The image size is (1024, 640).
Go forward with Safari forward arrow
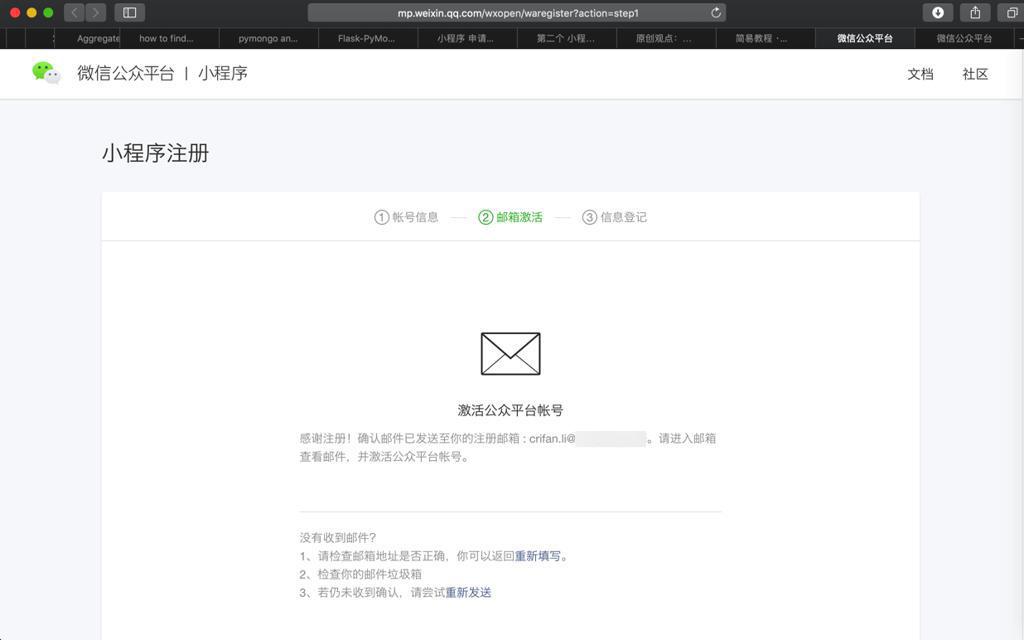(95, 12)
